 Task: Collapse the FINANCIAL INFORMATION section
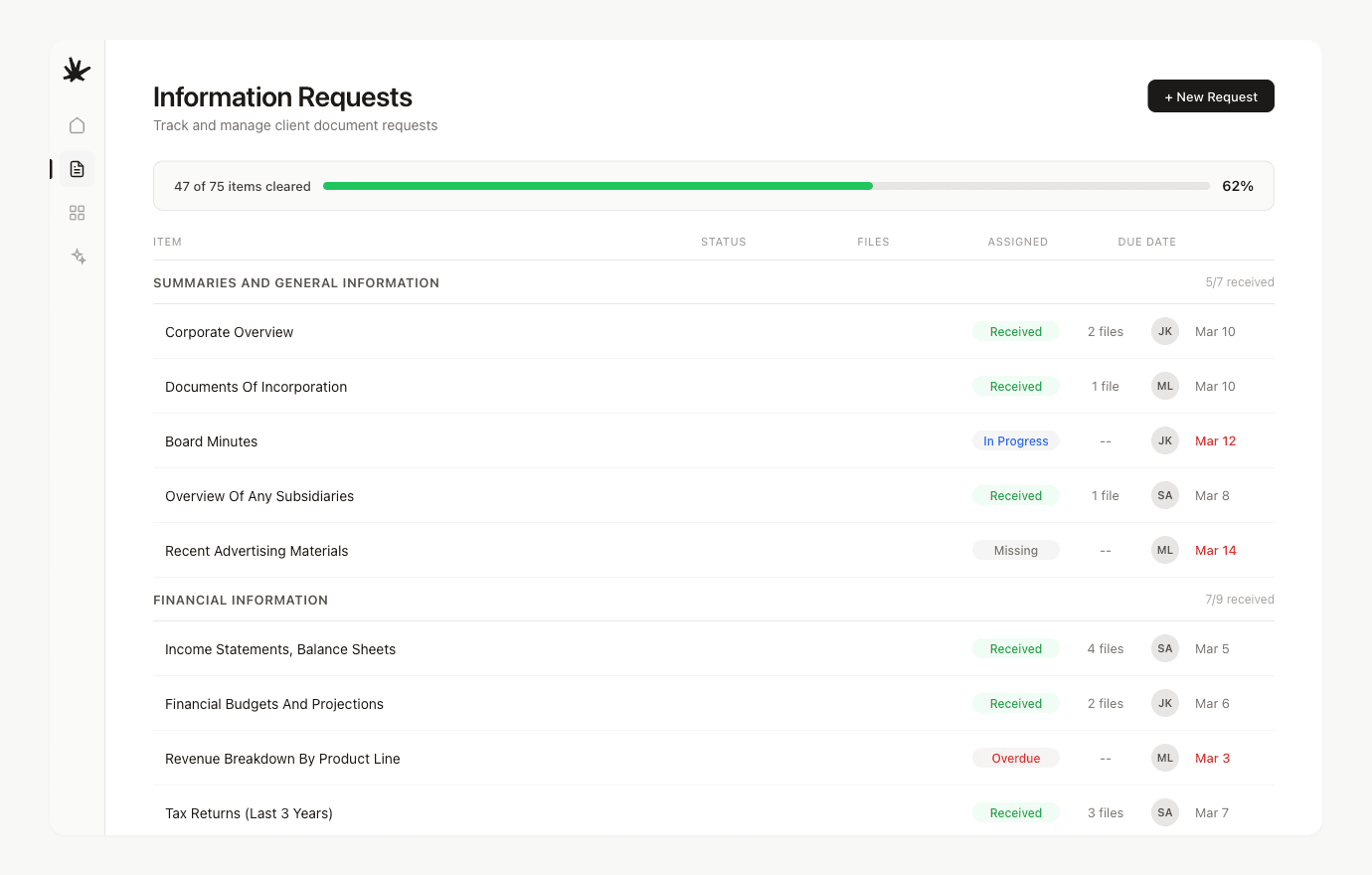241,600
